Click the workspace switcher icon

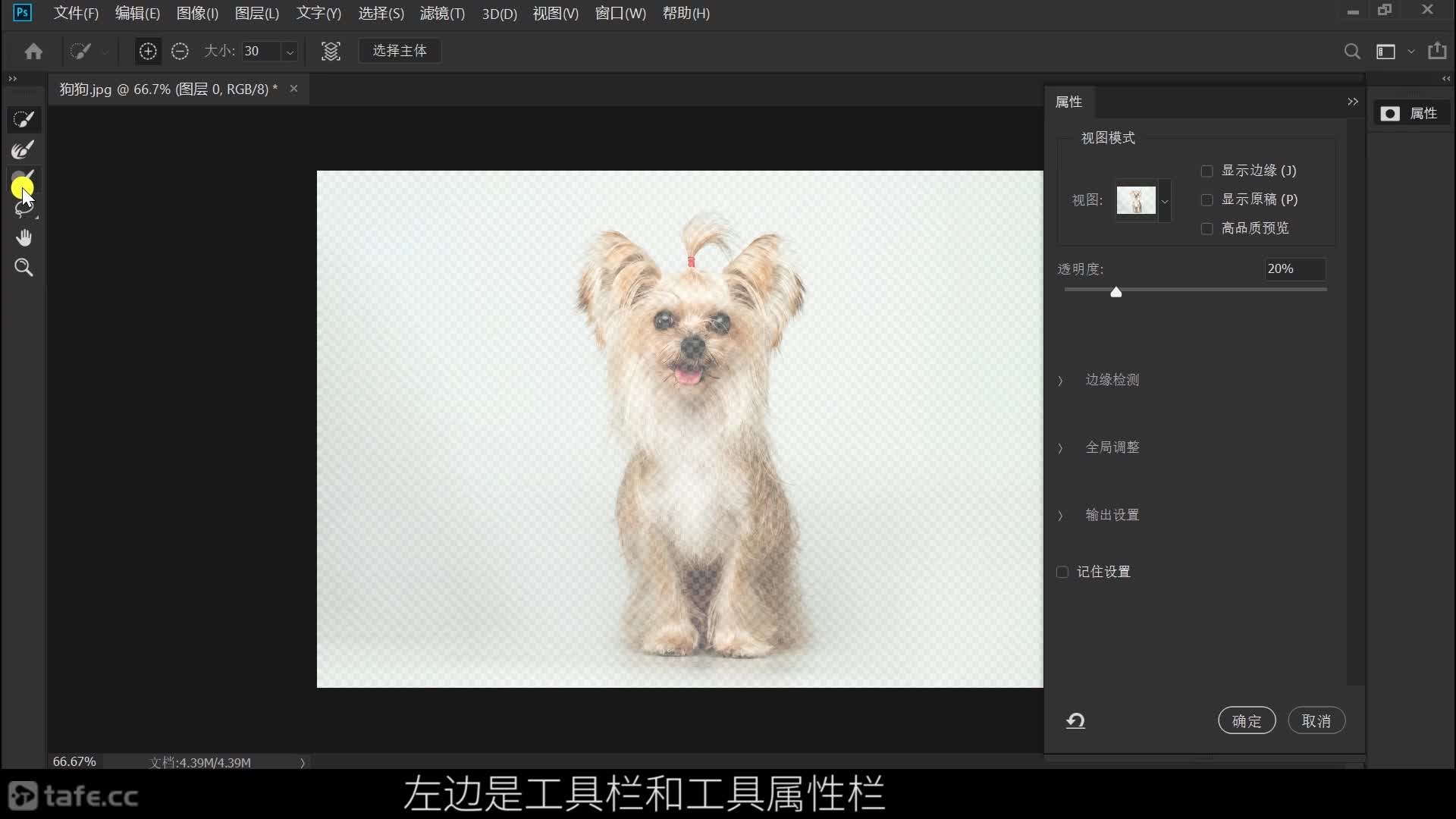(1385, 51)
